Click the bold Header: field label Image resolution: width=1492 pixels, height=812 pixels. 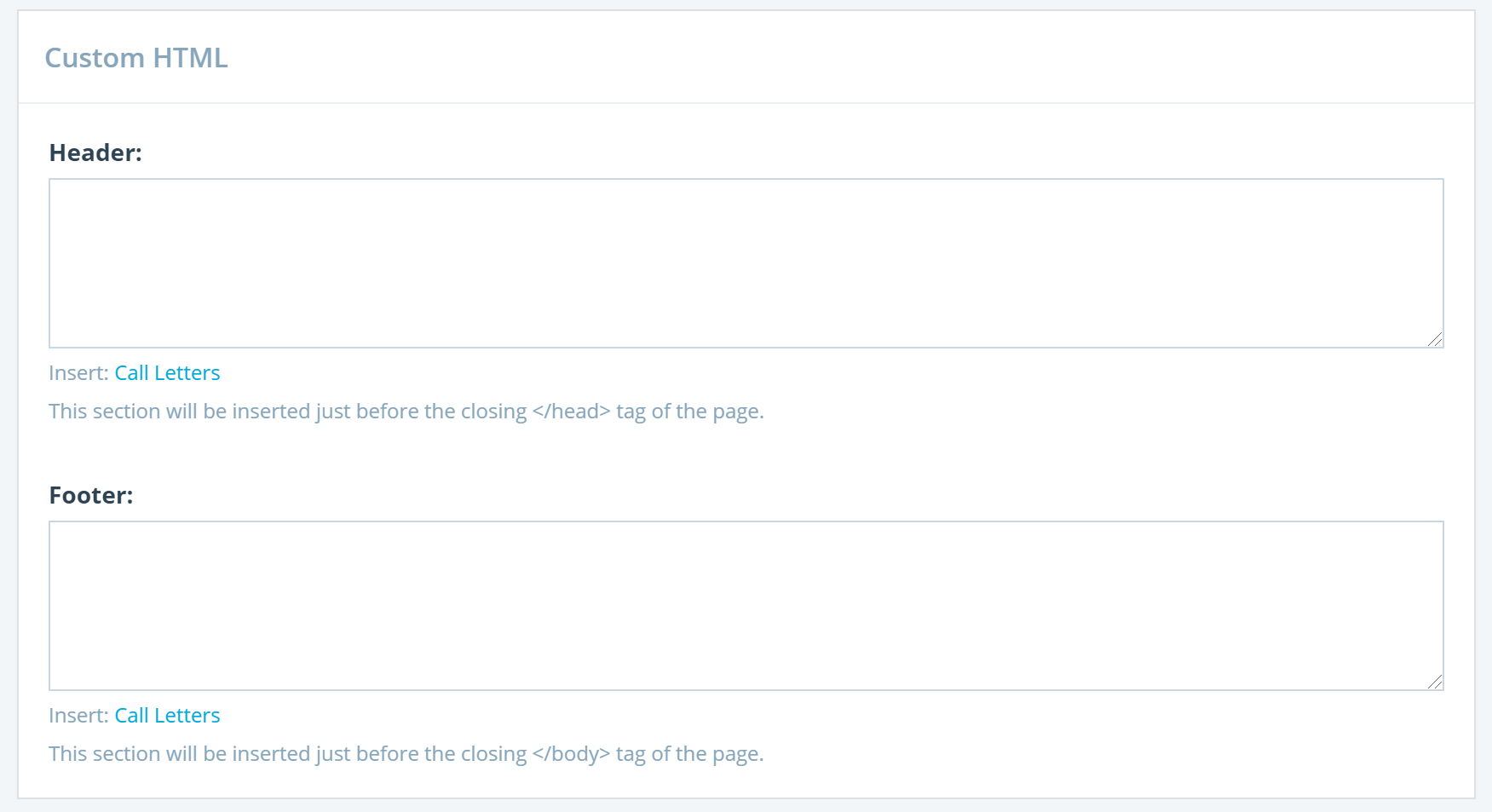point(95,153)
